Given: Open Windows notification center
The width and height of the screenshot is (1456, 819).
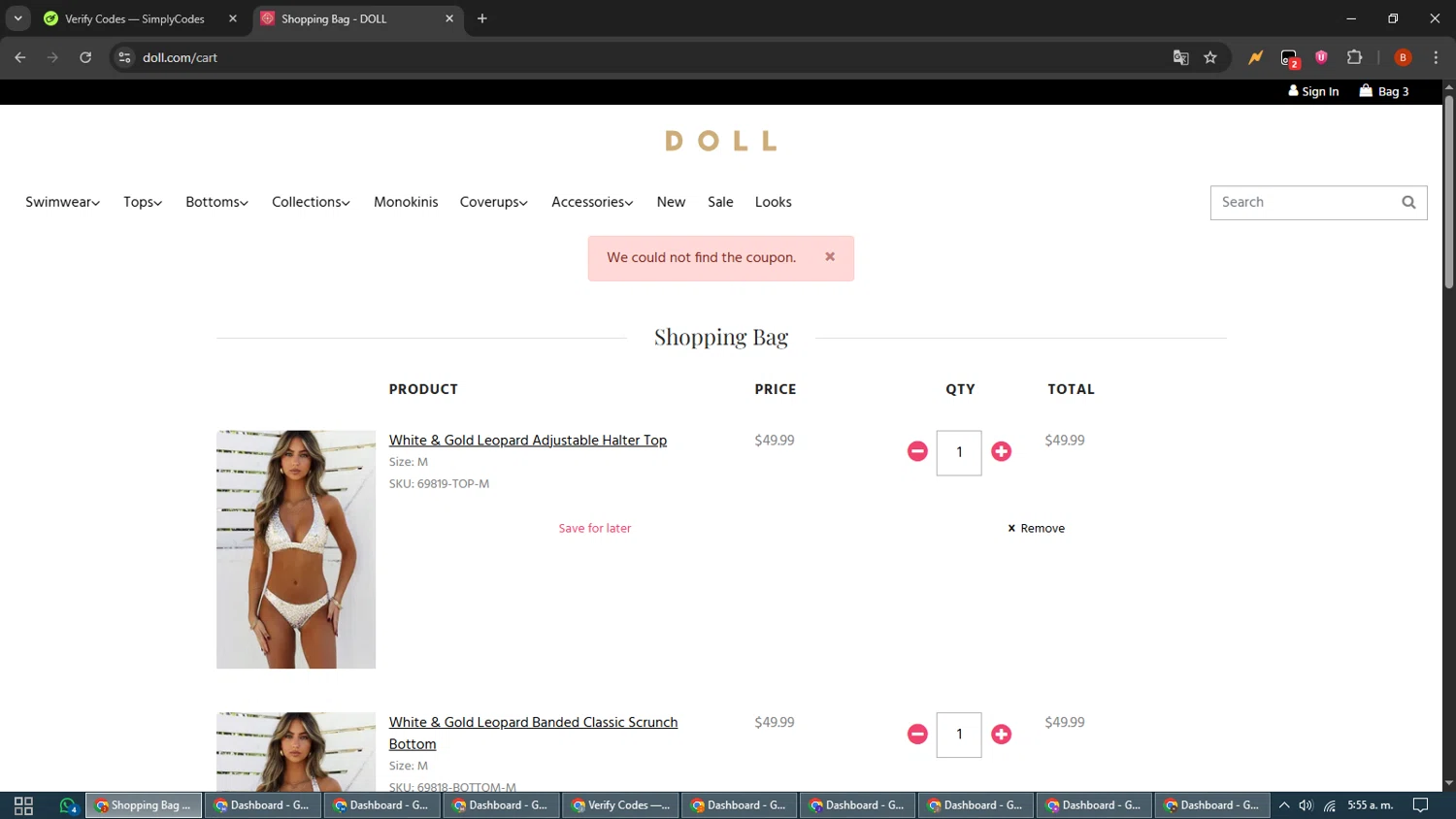Looking at the screenshot, I should (x=1420, y=805).
